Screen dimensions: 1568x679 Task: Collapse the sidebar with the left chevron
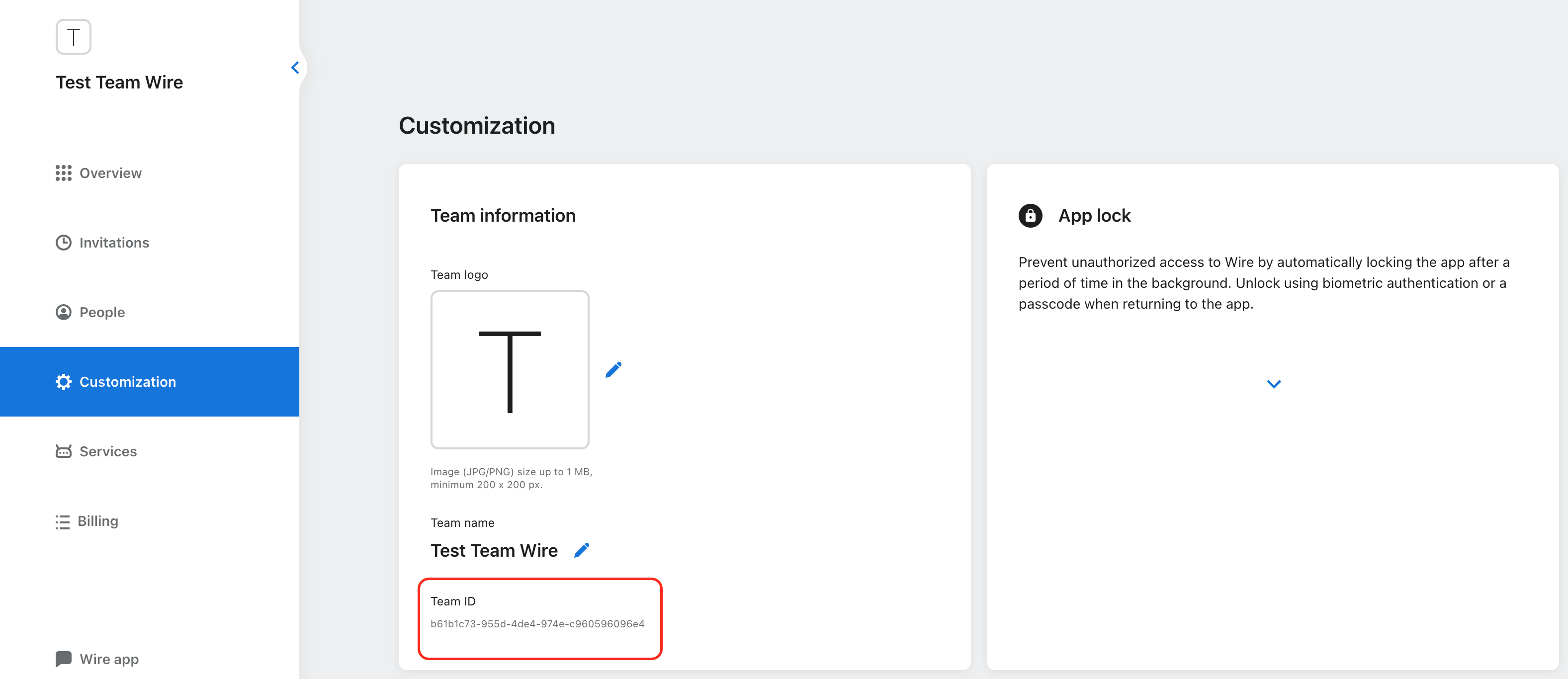[x=295, y=68]
